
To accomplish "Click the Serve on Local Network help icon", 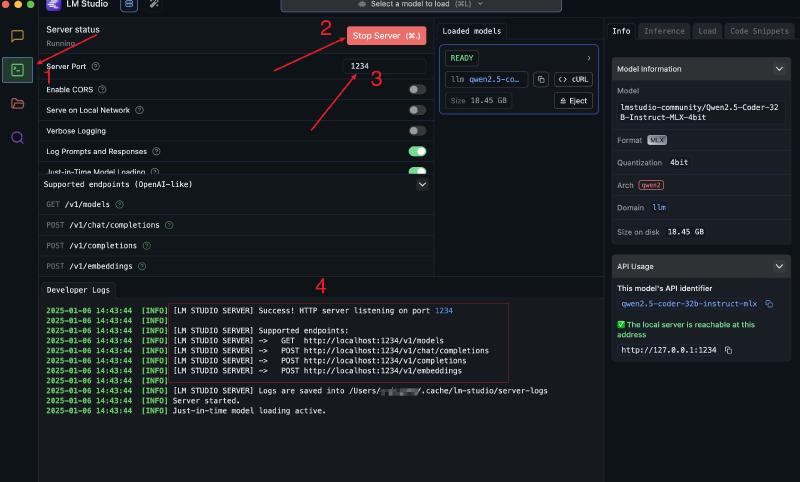I will click(139, 110).
